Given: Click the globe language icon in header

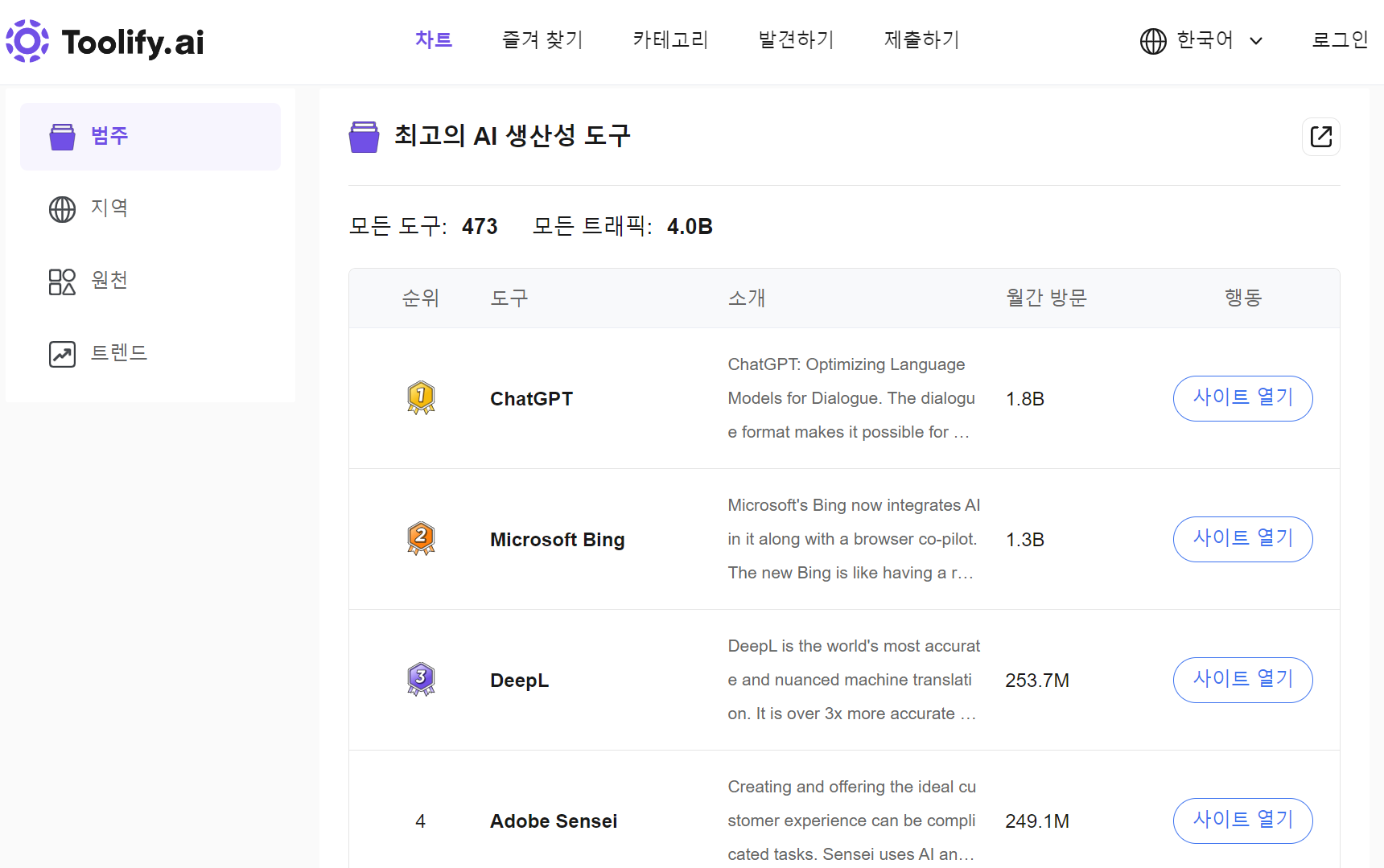Looking at the screenshot, I should tap(1153, 41).
